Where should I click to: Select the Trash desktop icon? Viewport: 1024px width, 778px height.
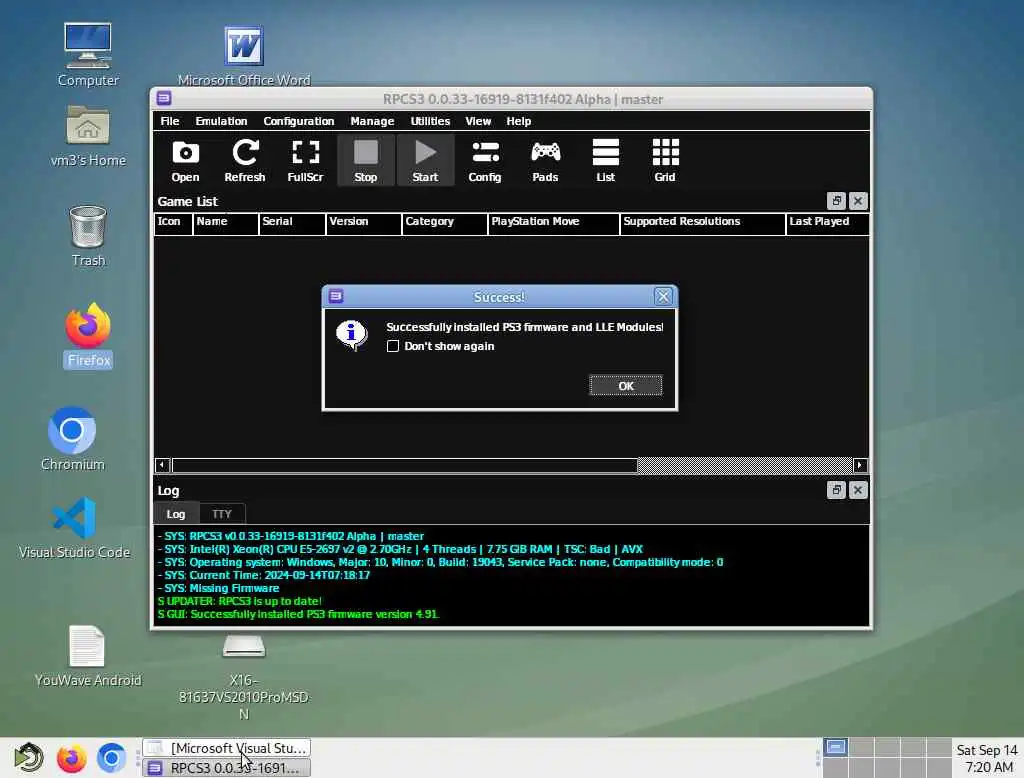point(88,236)
